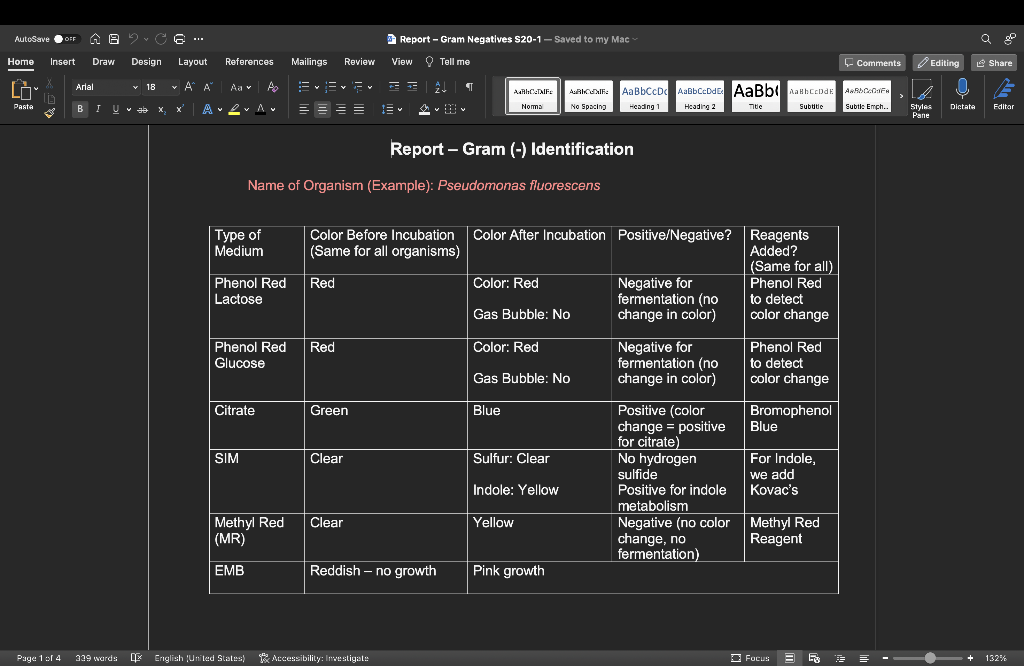Switch to the Insert tab
This screenshot has width=1024, height=666.
[62, 62]
